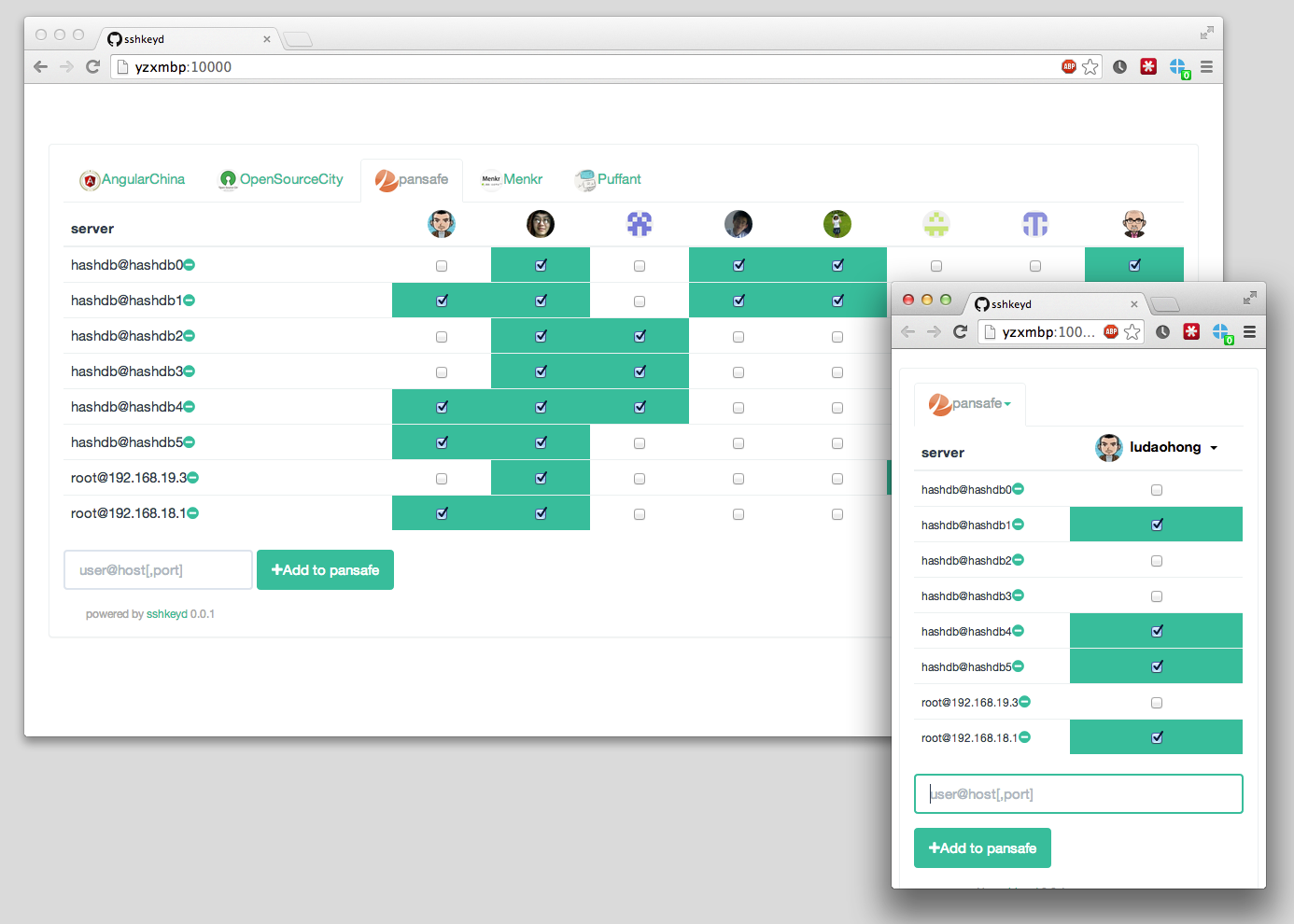Image resolution: width=1294 pixels, height=924 pixels.
Task: Check third user checkbox for hashdb@hashdb5
Action: [640, 443]
